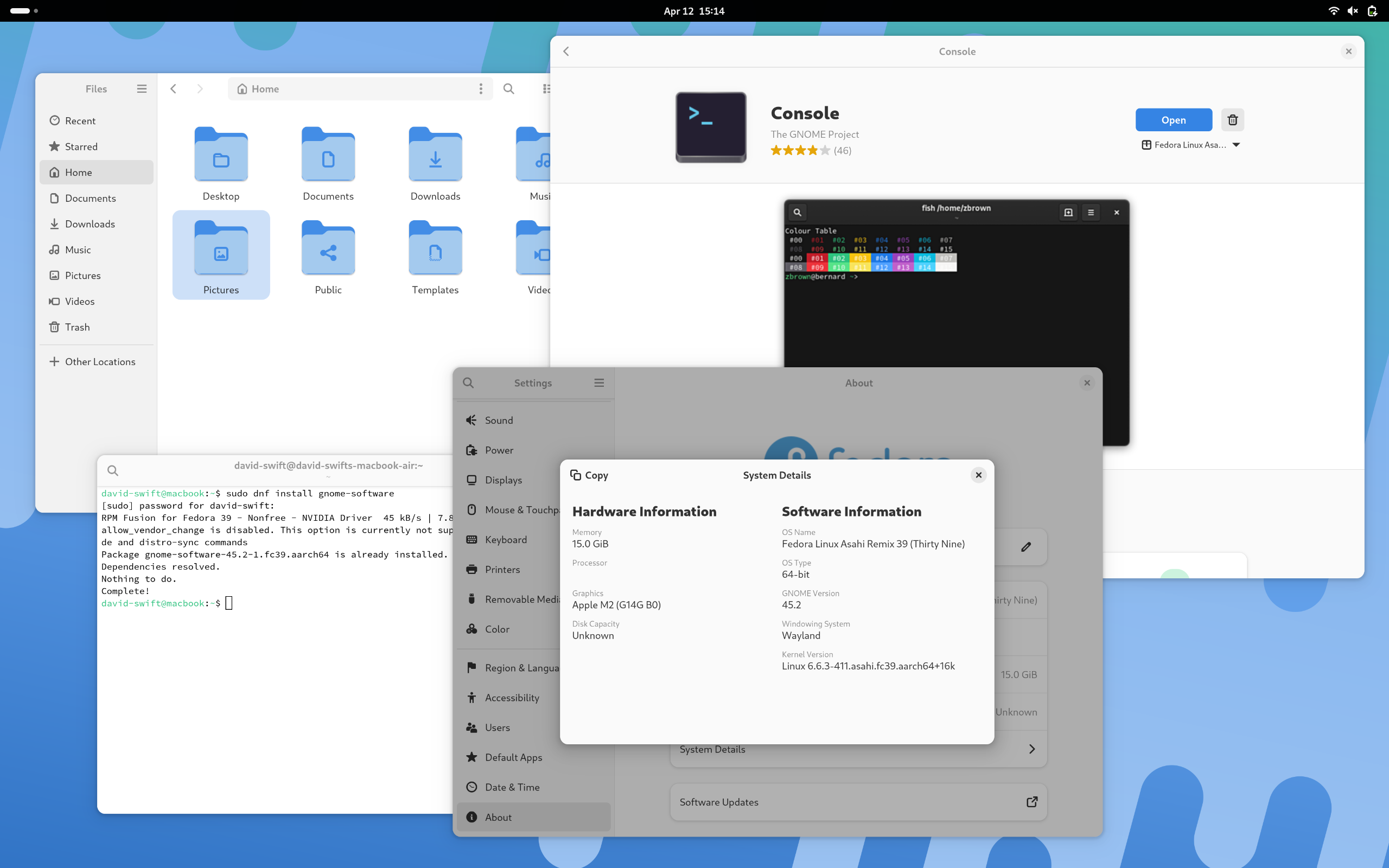Open Files hamburger menu
The height and width of the screenshot is (868, 1389).
142,88
